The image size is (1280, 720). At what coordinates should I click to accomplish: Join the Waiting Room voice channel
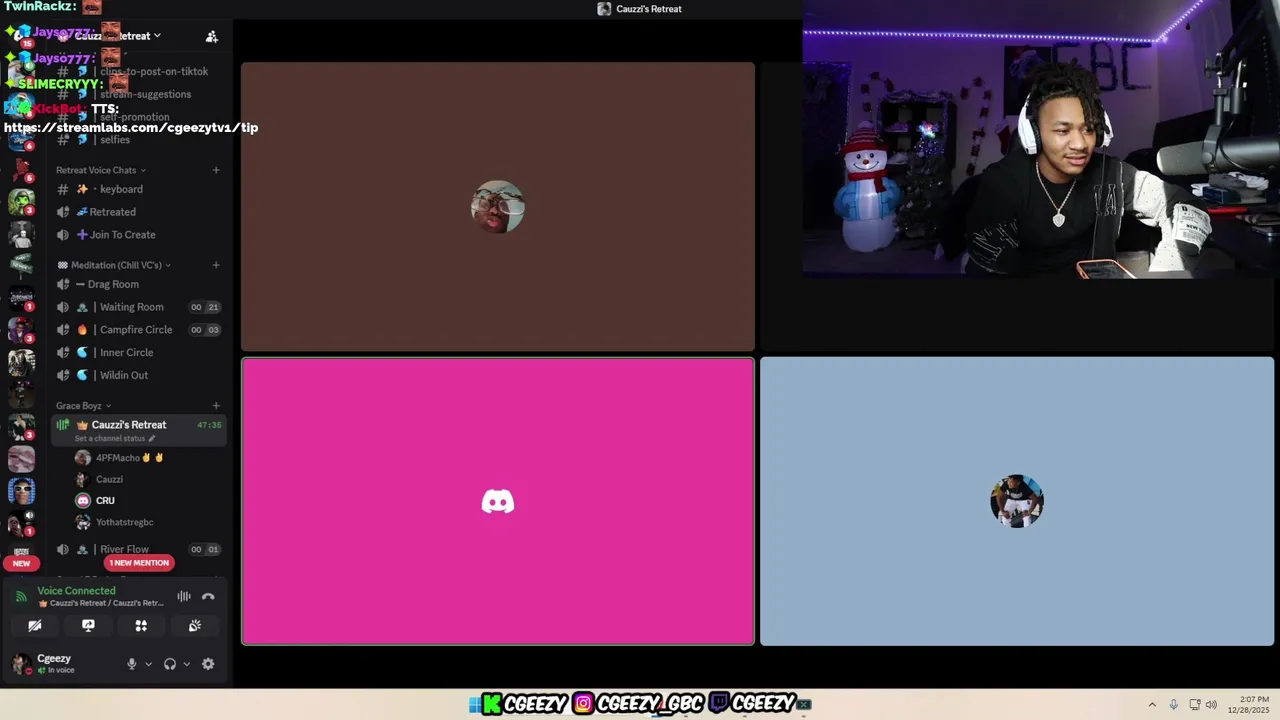click(138, 307)
